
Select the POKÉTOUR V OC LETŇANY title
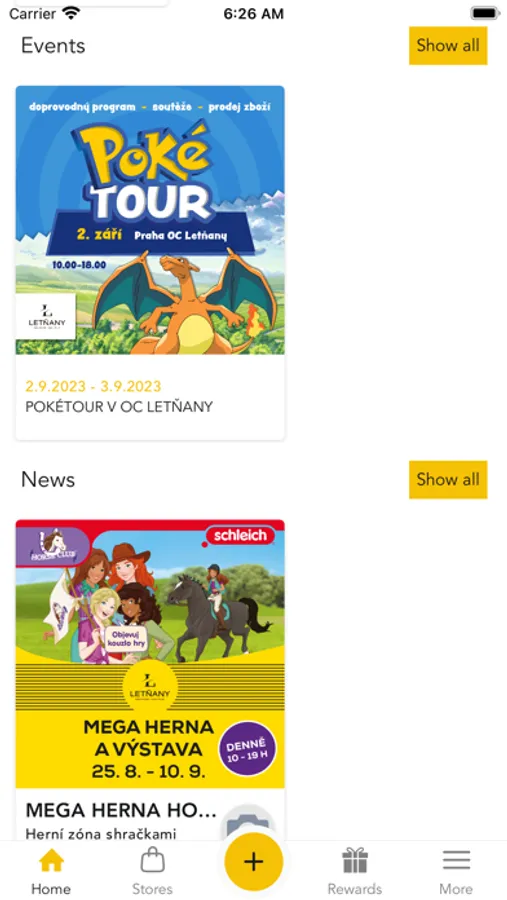click(x=119, y=406)
